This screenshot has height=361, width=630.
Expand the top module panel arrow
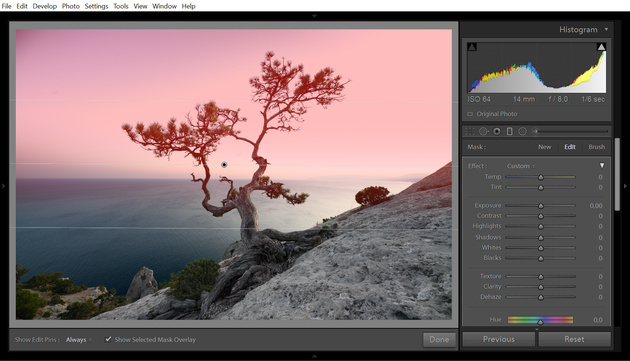tap(314, 16)
